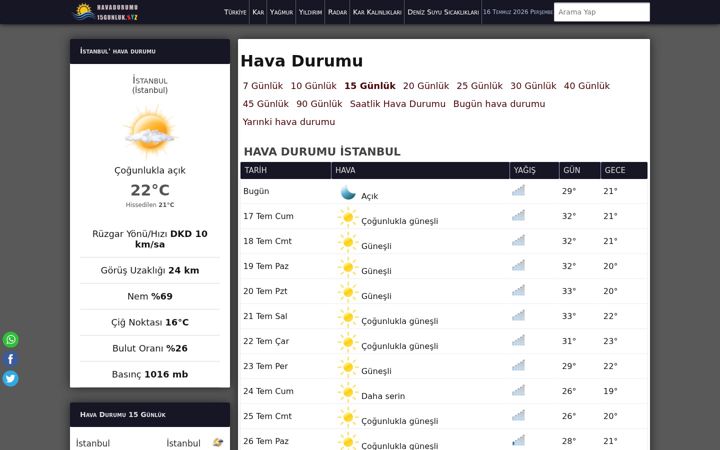This screenshot has height=450, width=720.
Task: Click the Bulut Oranı %26 entry
Action: pyautogui.click(x=150, y=349)
